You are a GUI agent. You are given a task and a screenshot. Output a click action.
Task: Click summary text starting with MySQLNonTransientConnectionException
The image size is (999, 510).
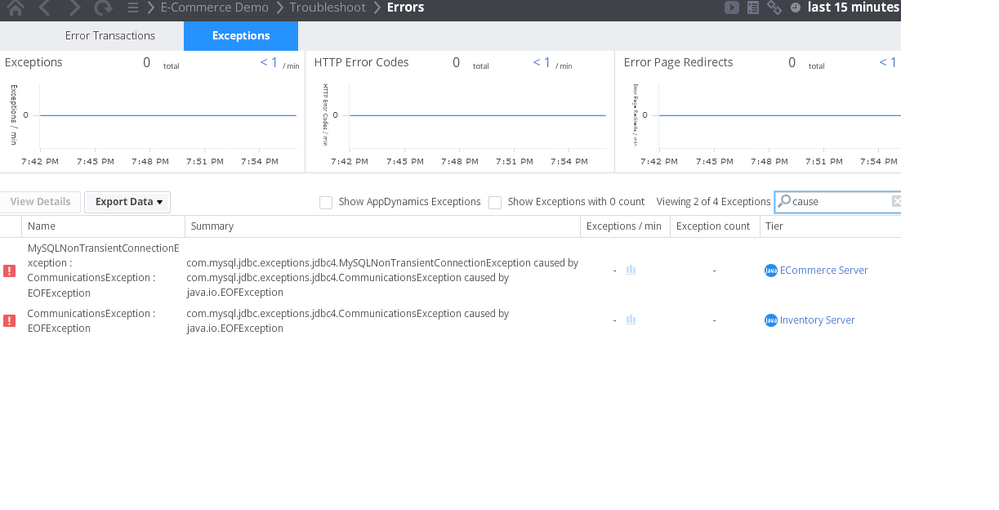[x=382, y=277]
